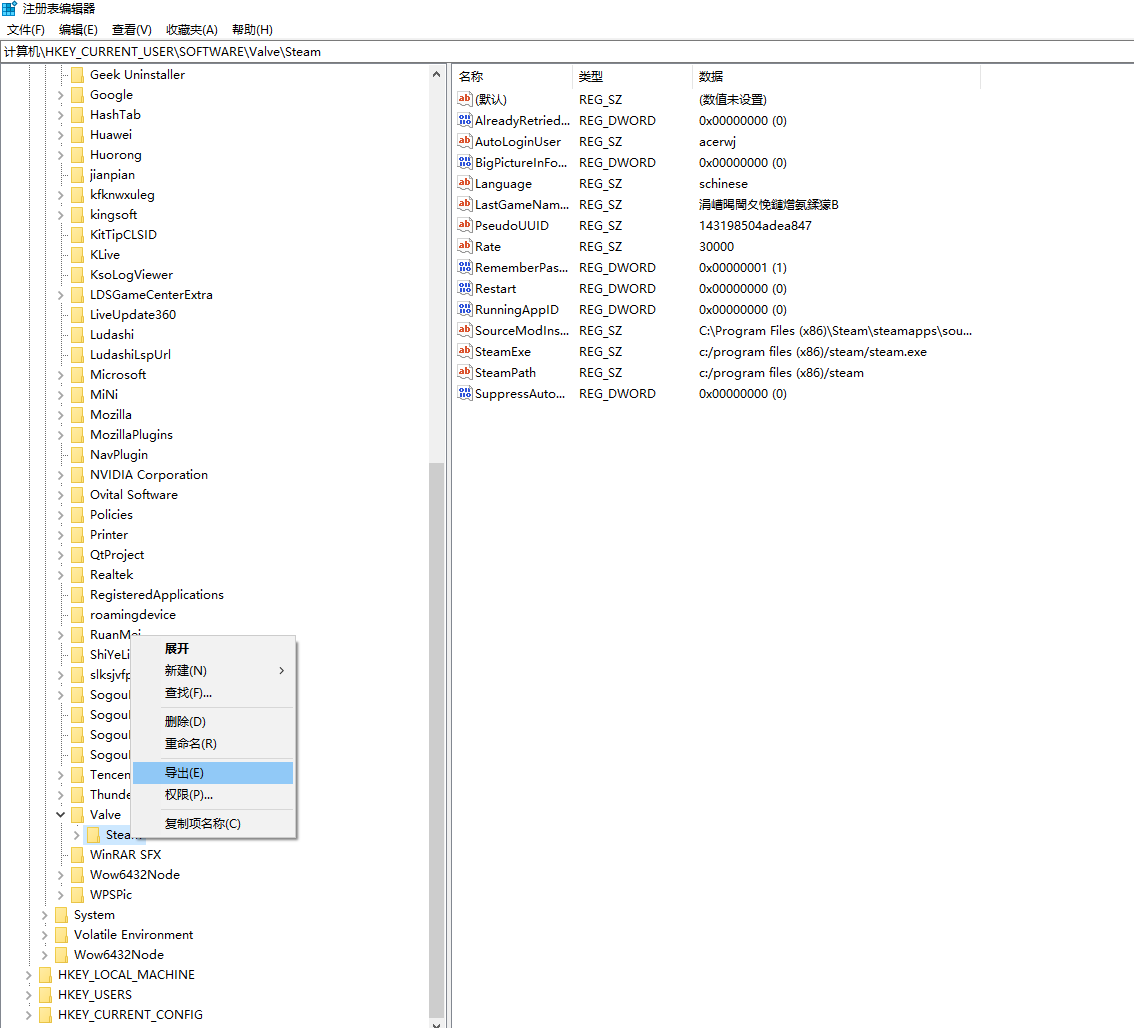Expand the Steam subkey arrow

click(x=77, y=835)
